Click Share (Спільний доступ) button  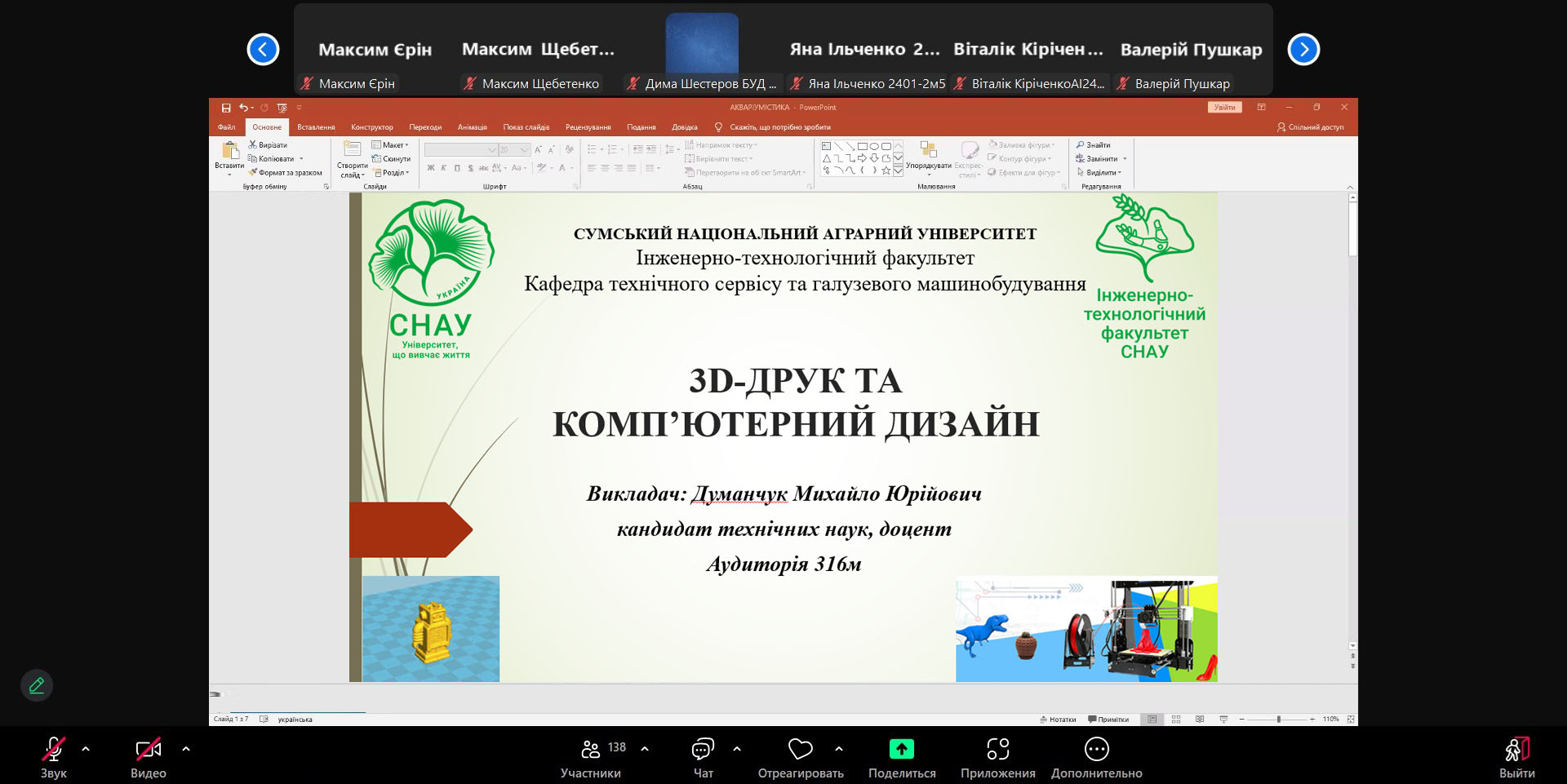click(x=1310, y=127)
